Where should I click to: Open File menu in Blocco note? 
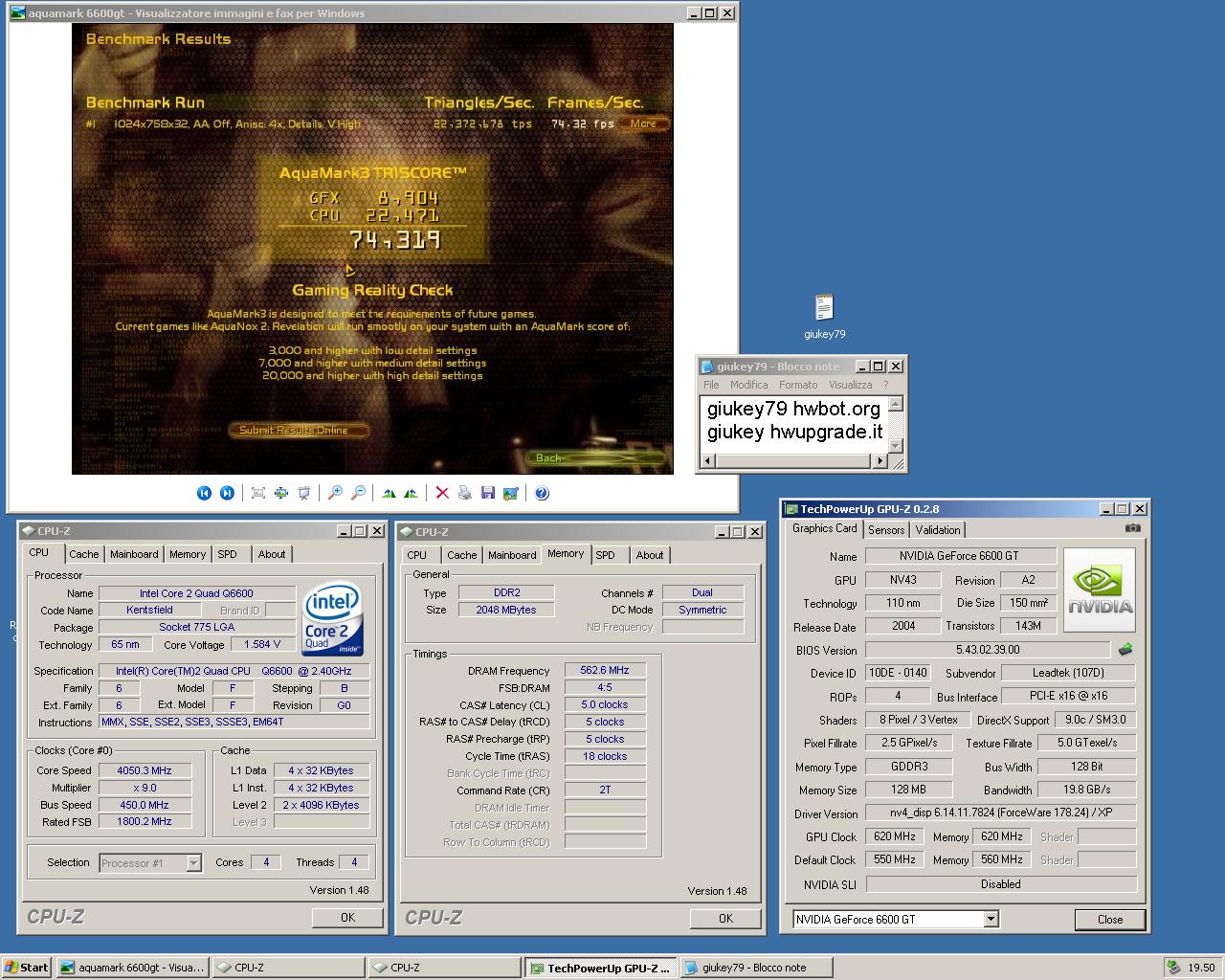[711, 385]
